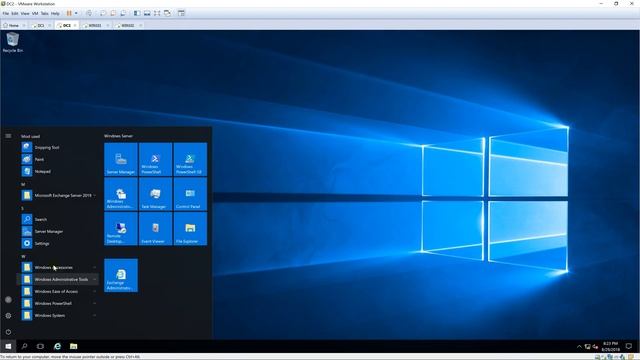The height and width of the screenshot is (360, 640).
Task: Open the Windows Administrative Tools tile
Action: pyautogui.click(x=121, y=194)
